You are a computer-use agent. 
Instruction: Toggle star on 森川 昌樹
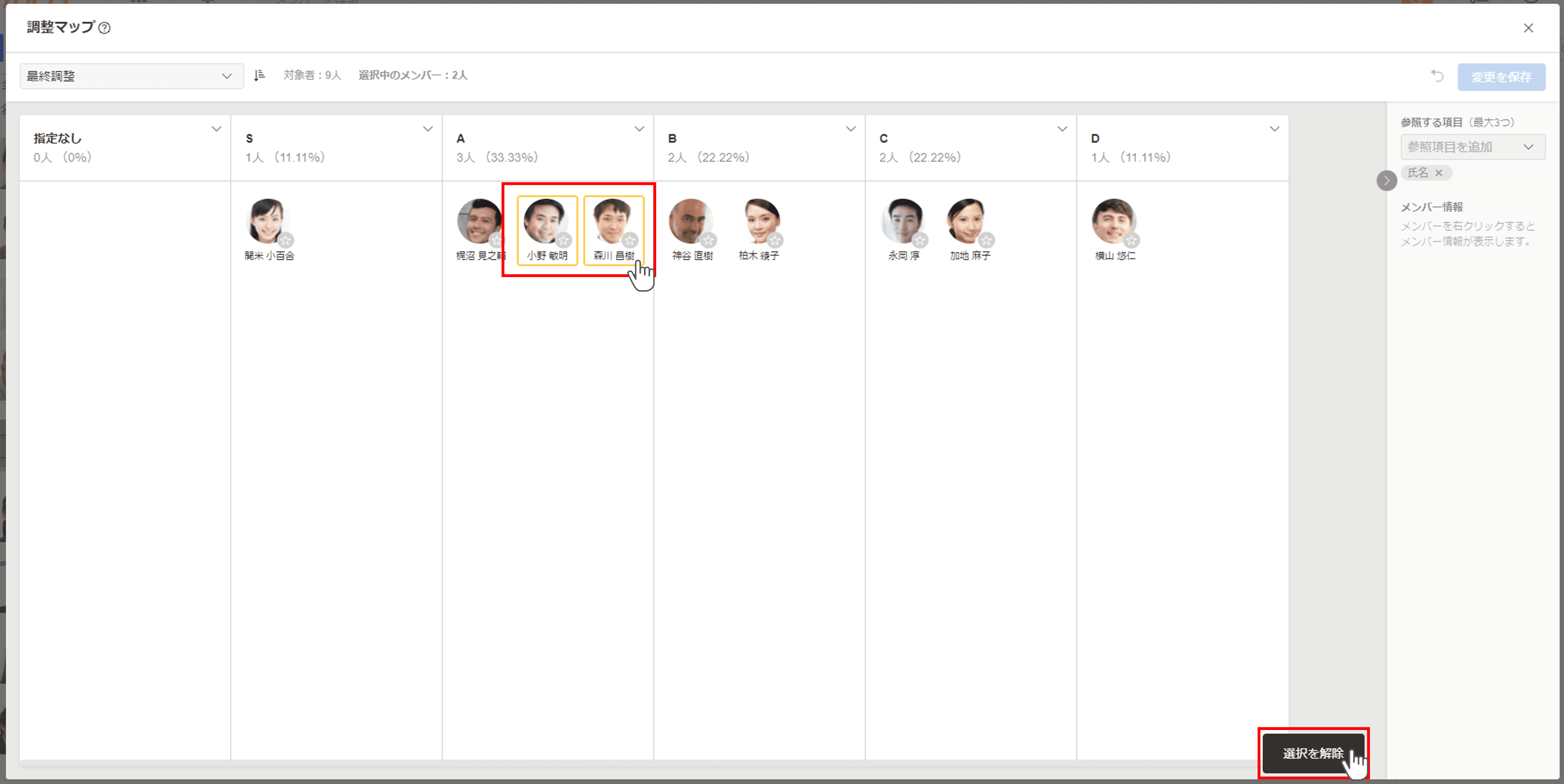tap(630, 240)
